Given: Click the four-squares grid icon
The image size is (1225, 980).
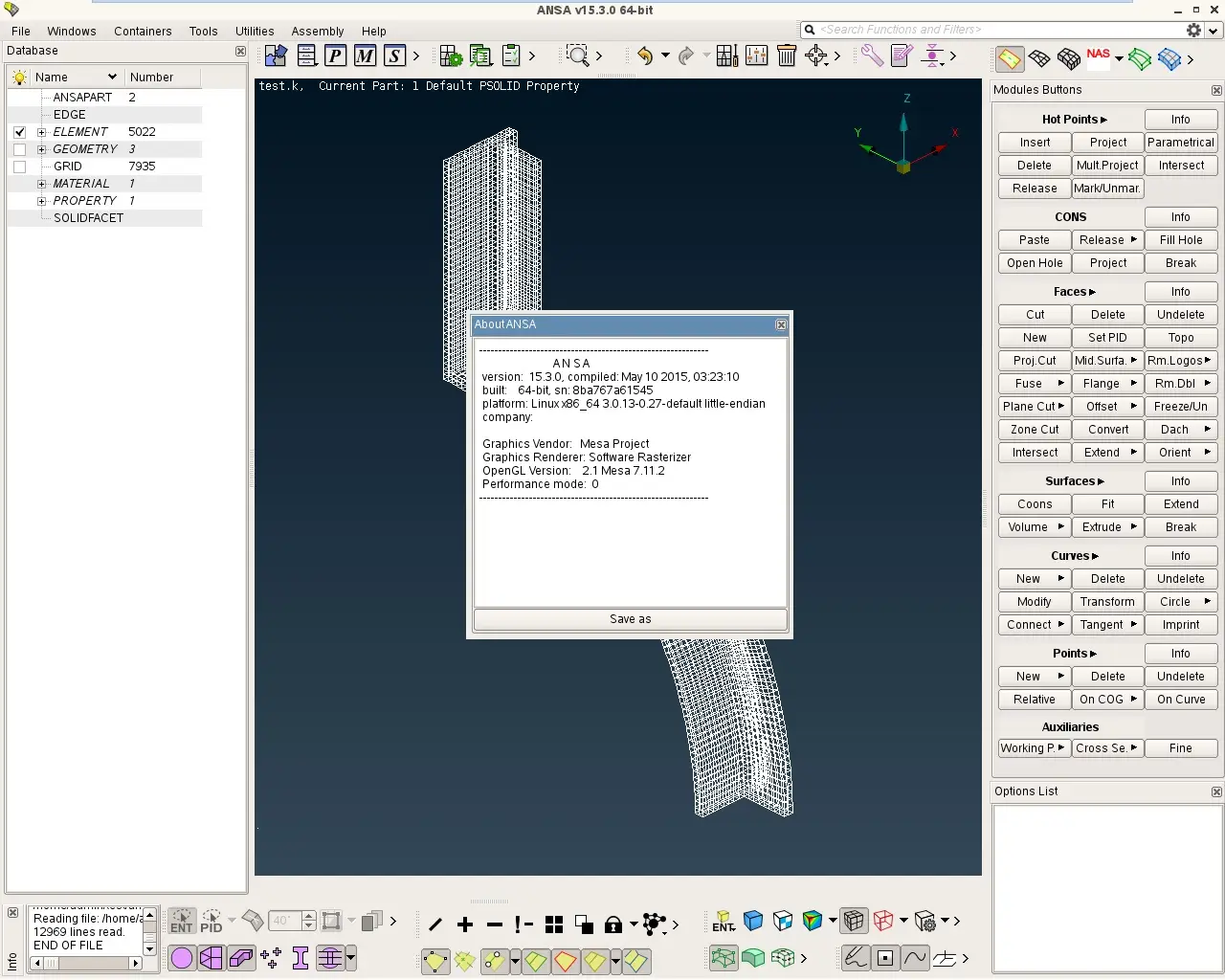Looking at the screenshot, I should click(554, 924).
